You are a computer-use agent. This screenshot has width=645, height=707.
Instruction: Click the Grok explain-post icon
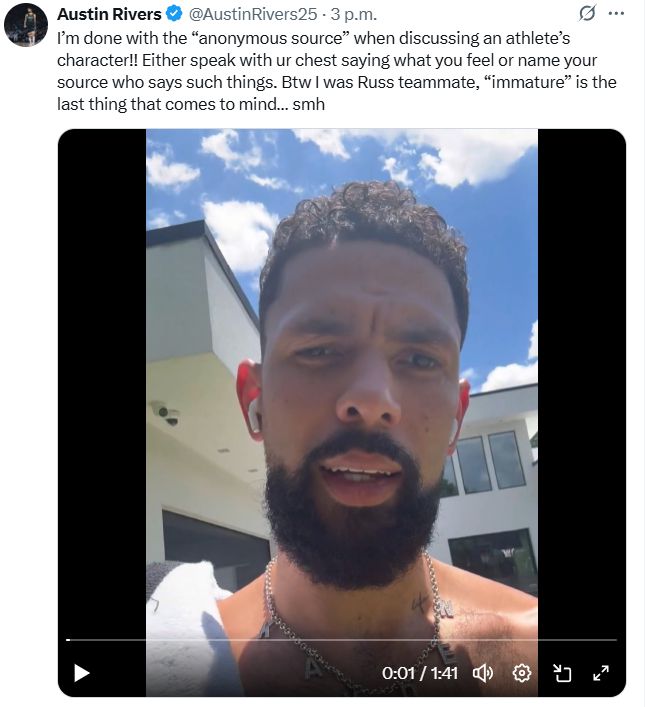(587, 14)
